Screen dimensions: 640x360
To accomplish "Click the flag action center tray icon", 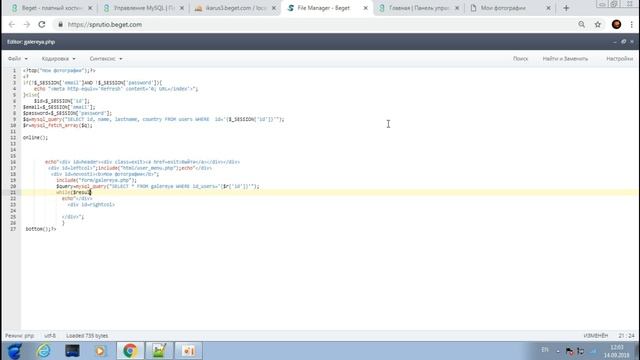I will pos(570,351).
